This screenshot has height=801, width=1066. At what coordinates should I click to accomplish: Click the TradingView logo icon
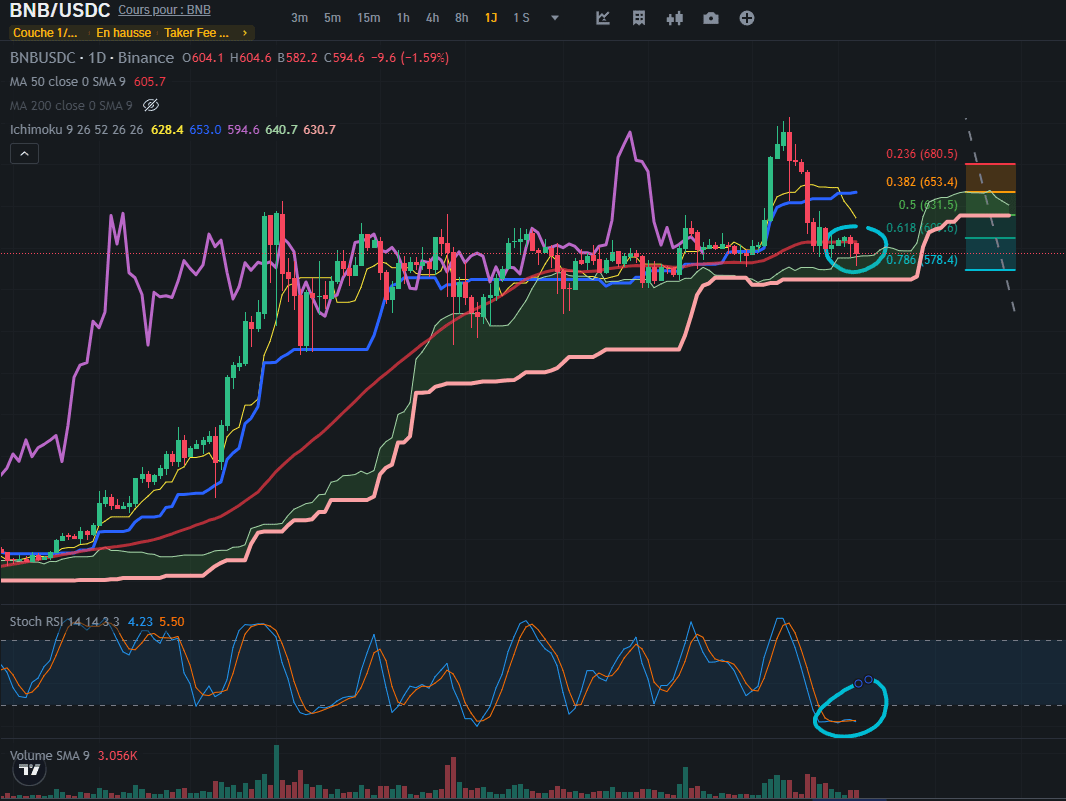click(31, 770)
